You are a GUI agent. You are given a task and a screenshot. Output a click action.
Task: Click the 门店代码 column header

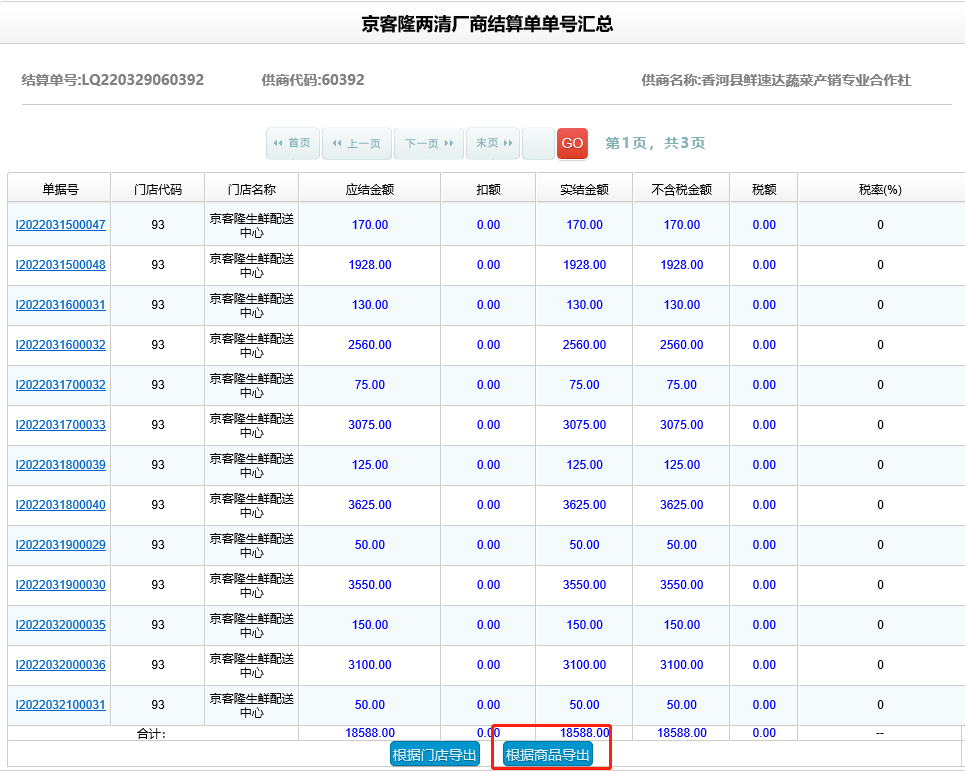[x=158, y=190]
